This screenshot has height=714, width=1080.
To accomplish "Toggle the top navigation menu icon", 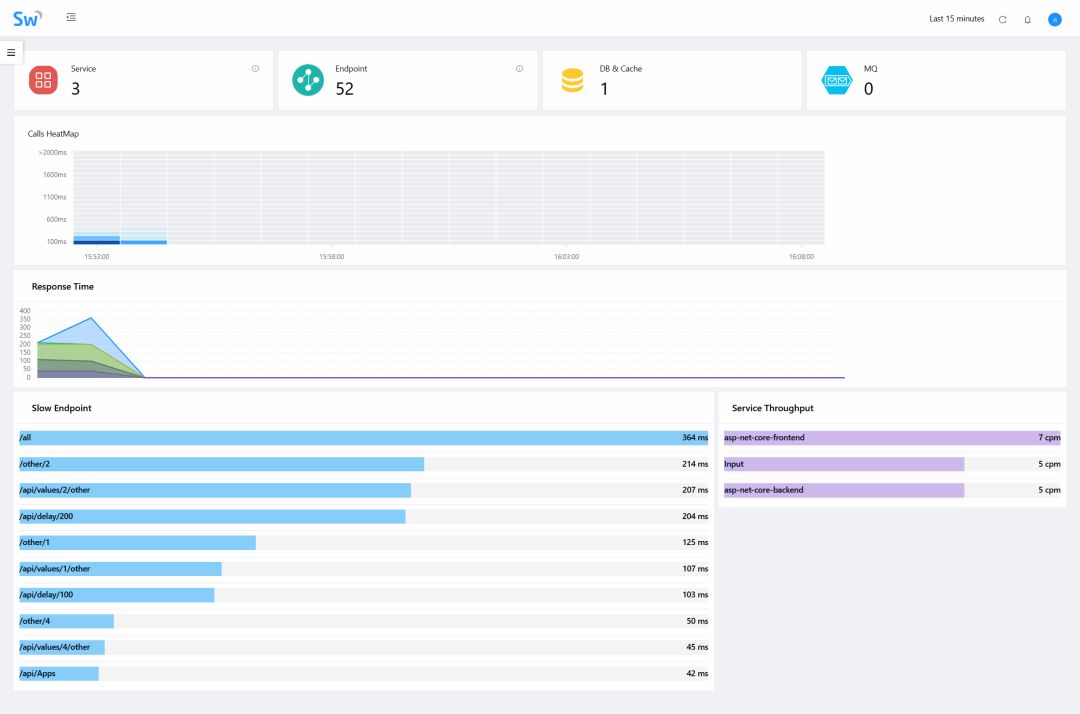I will [71, 18].
